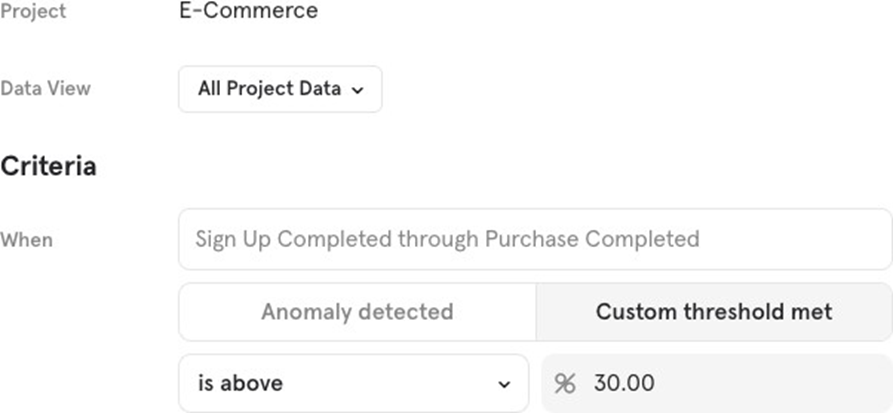This screenshot has height=413, width=893.
Task: Click the "is above" text in comparison selector
Action: pos(240,383)
